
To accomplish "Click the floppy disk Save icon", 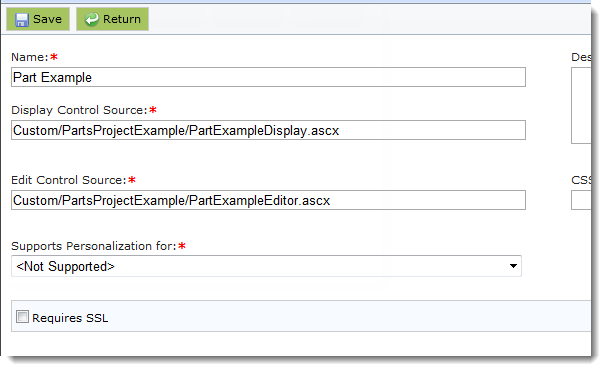I will point(22,20).
